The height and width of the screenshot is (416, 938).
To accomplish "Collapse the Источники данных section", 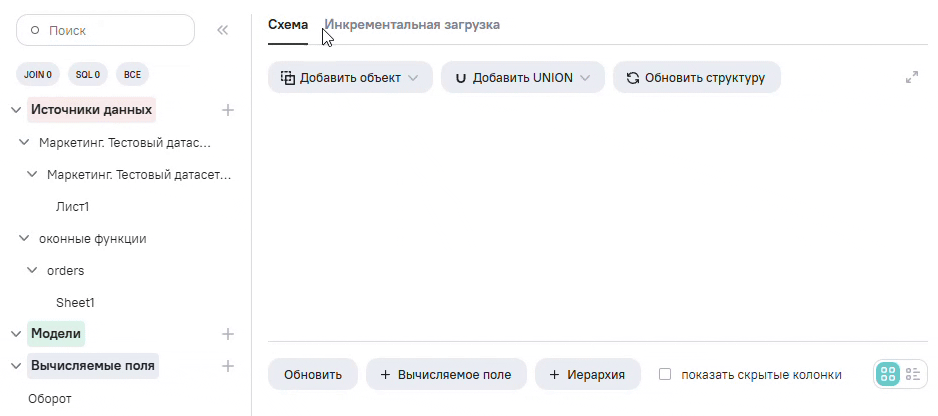I will [x=16, y=110].
